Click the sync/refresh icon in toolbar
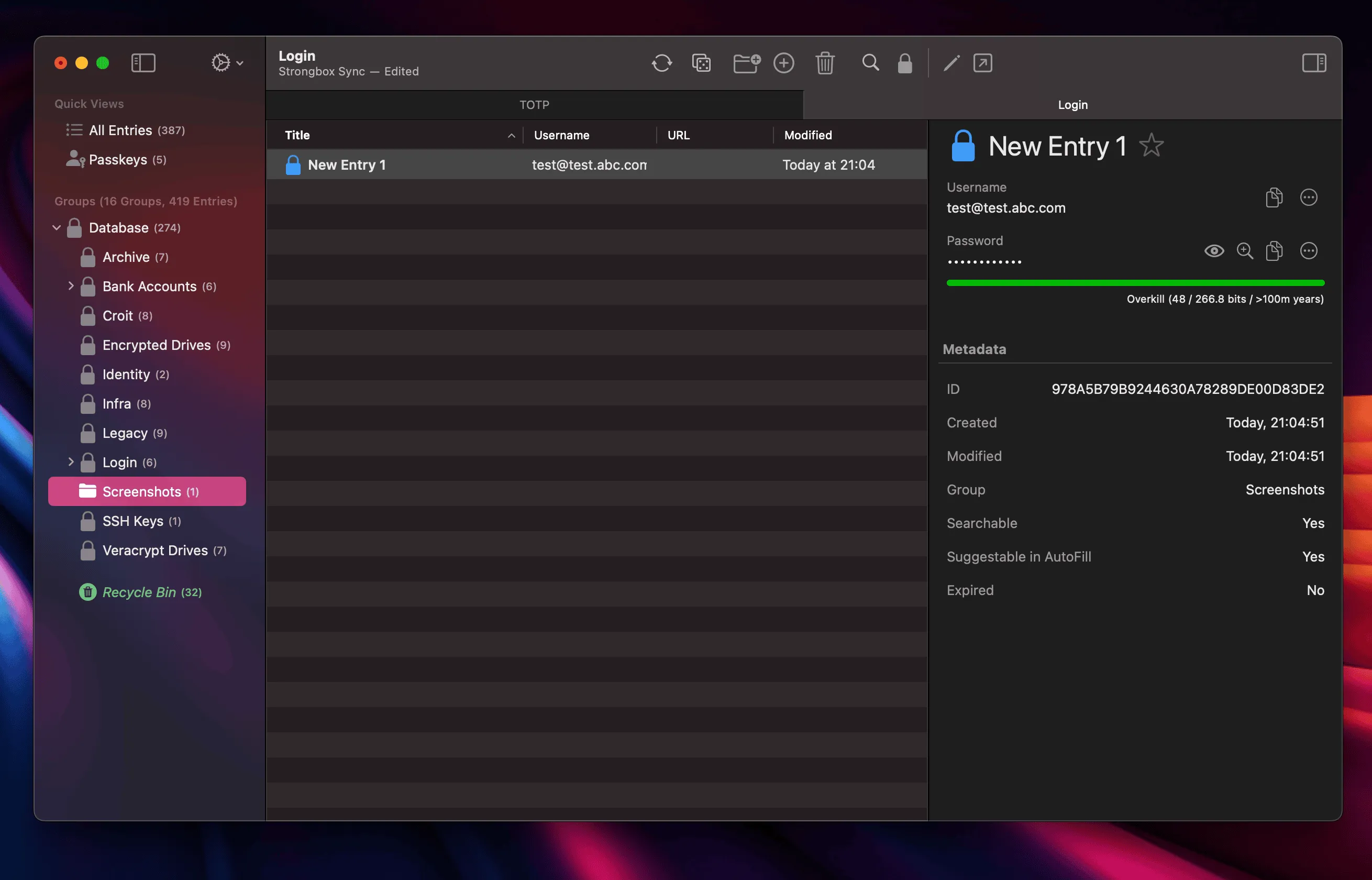 662,63
